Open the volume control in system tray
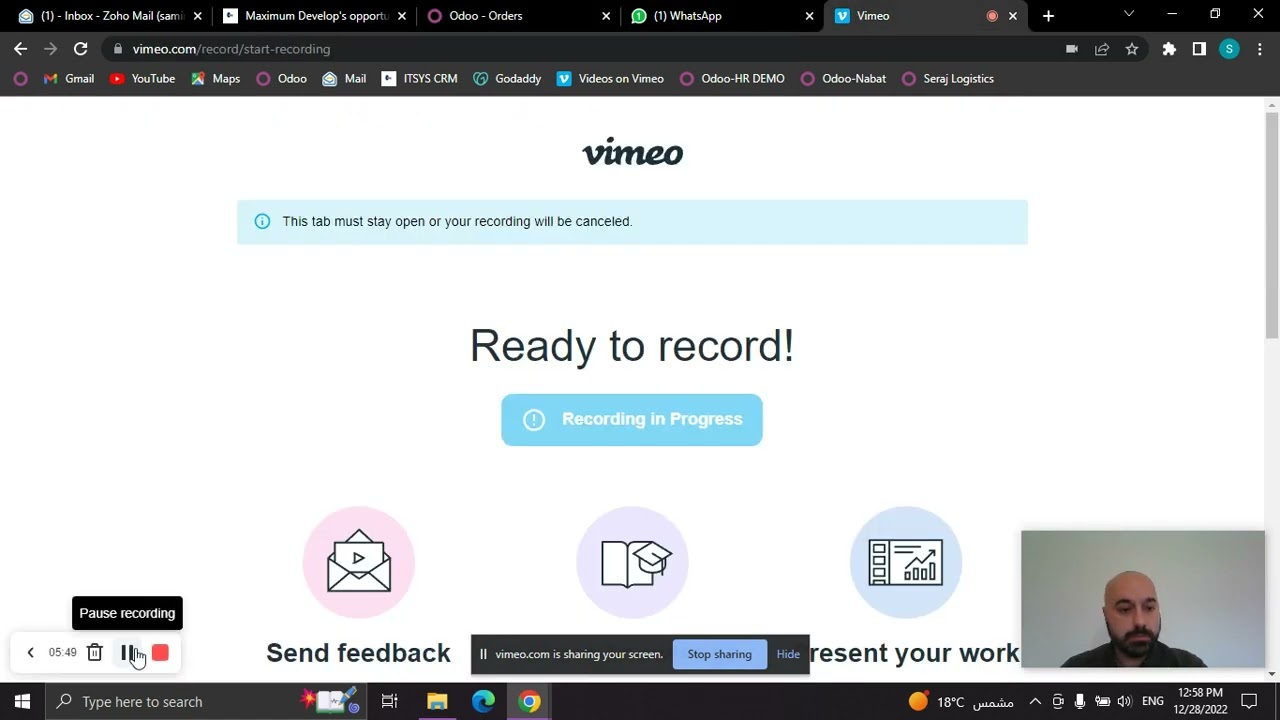Viewport: 1280px width, 720px height. (1125, 702)
